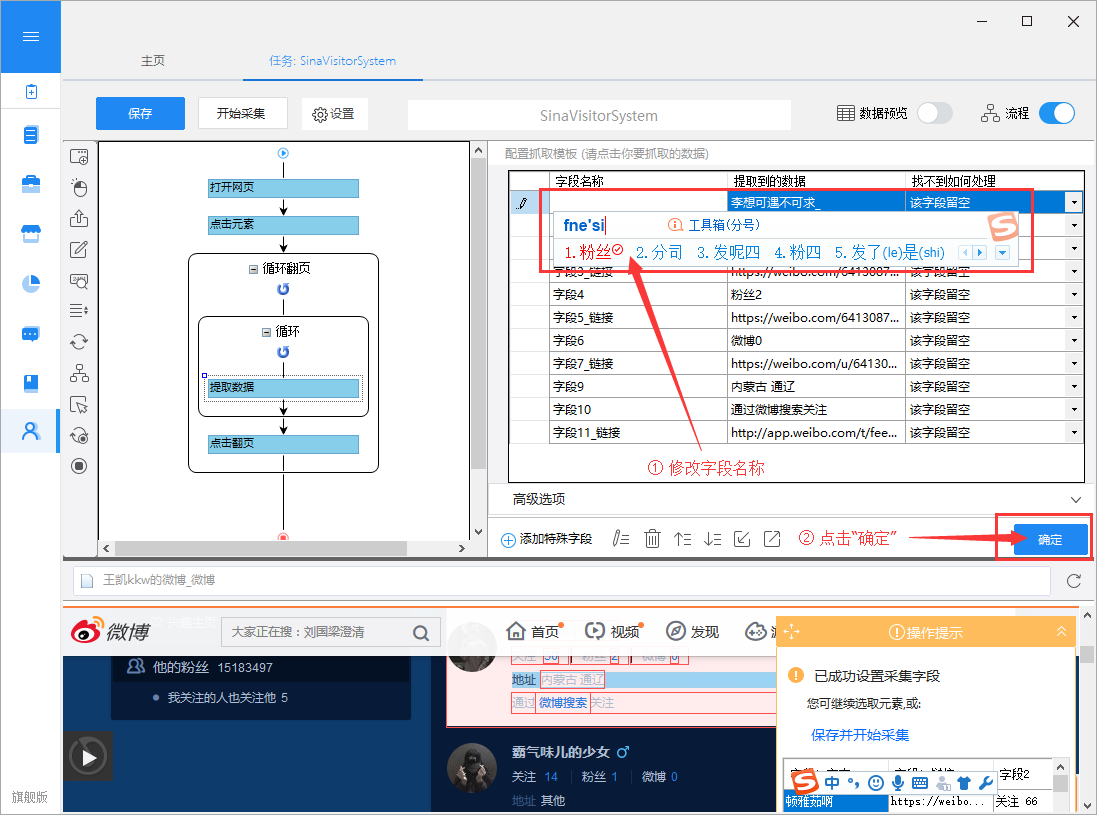1097x815 pixels.
Task: Move field down with the down-arrow icon
Action: point(712,538)
